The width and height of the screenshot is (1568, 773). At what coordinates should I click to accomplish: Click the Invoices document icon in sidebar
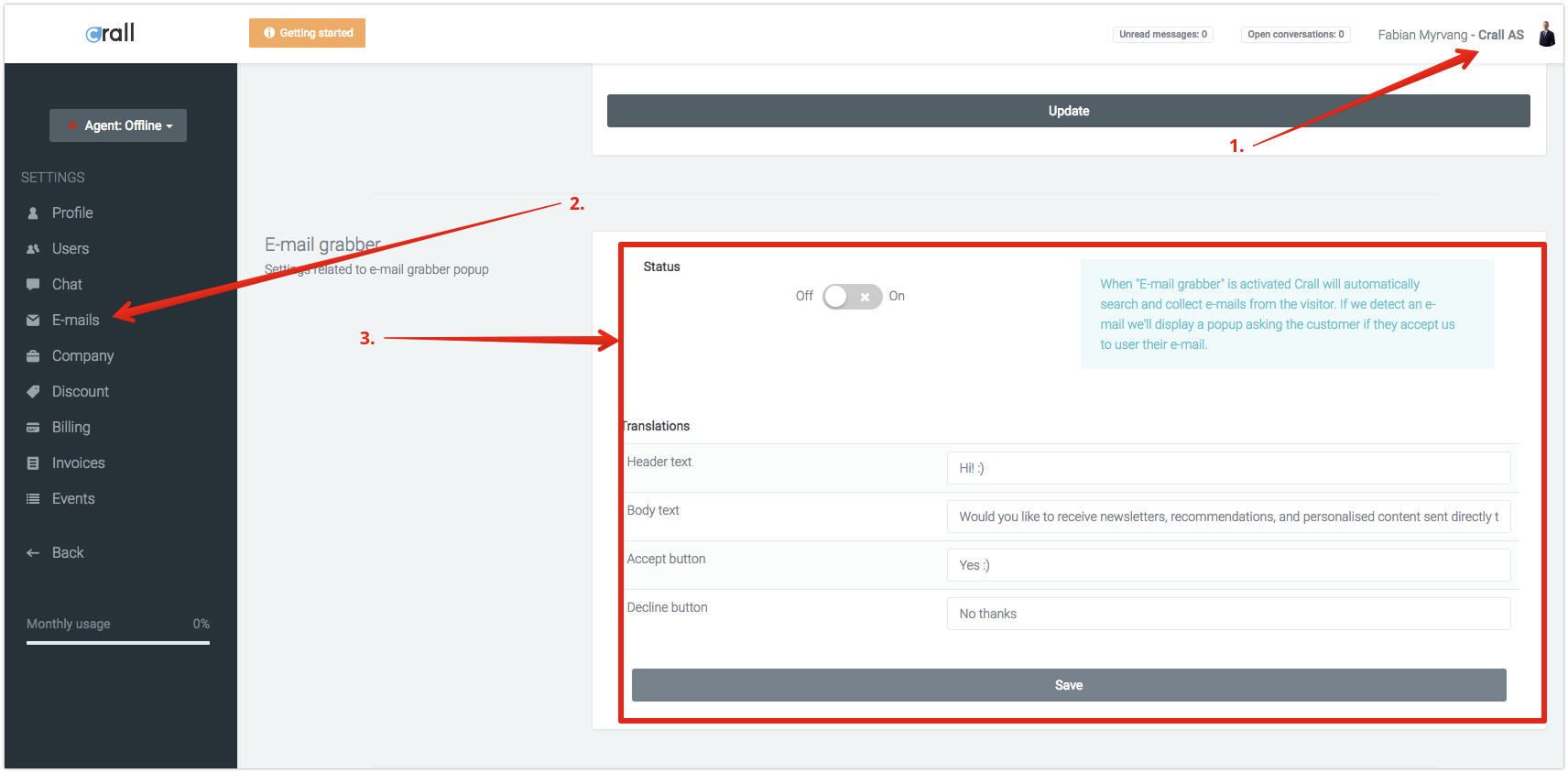[x=33, y=463]
